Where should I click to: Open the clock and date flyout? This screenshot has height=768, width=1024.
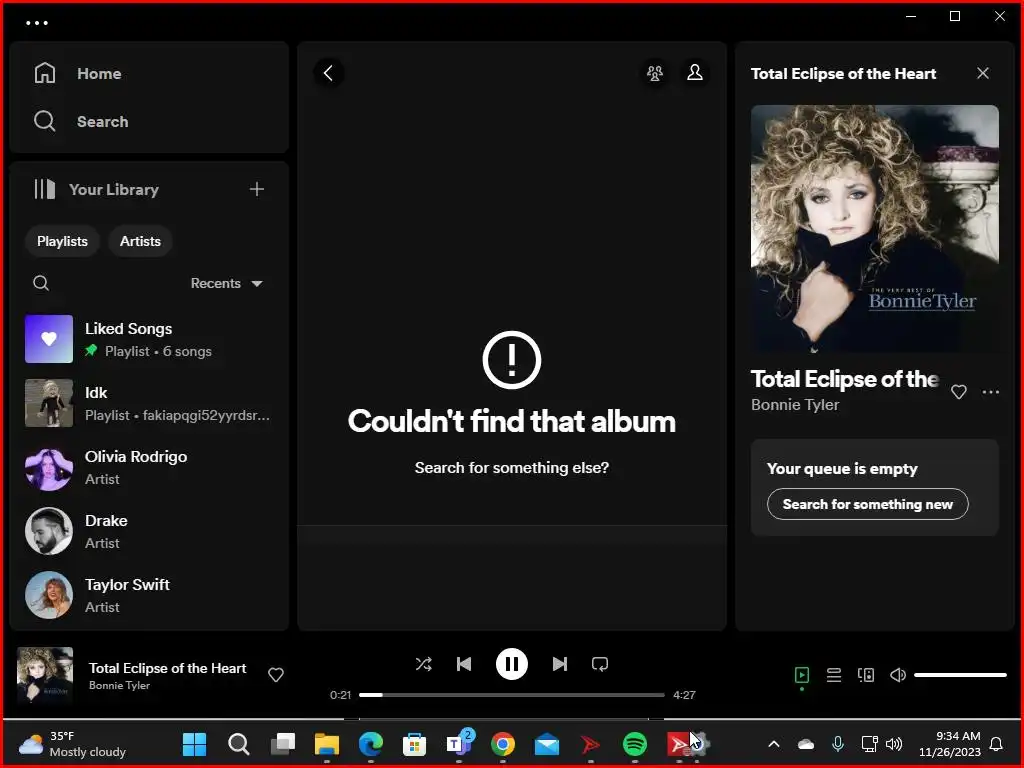pyautogui.click(x=950, y=744)
